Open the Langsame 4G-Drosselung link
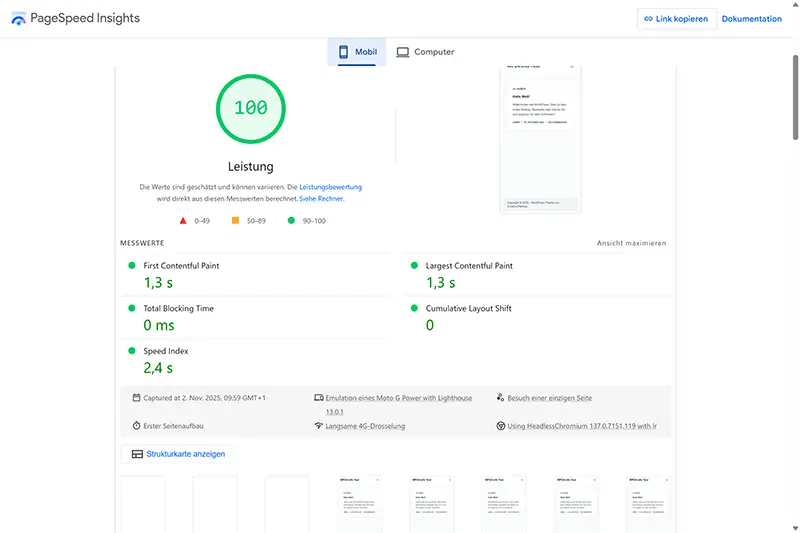Image resolution: width=800 pixels, height=533 pixels. tap(365, 426)
